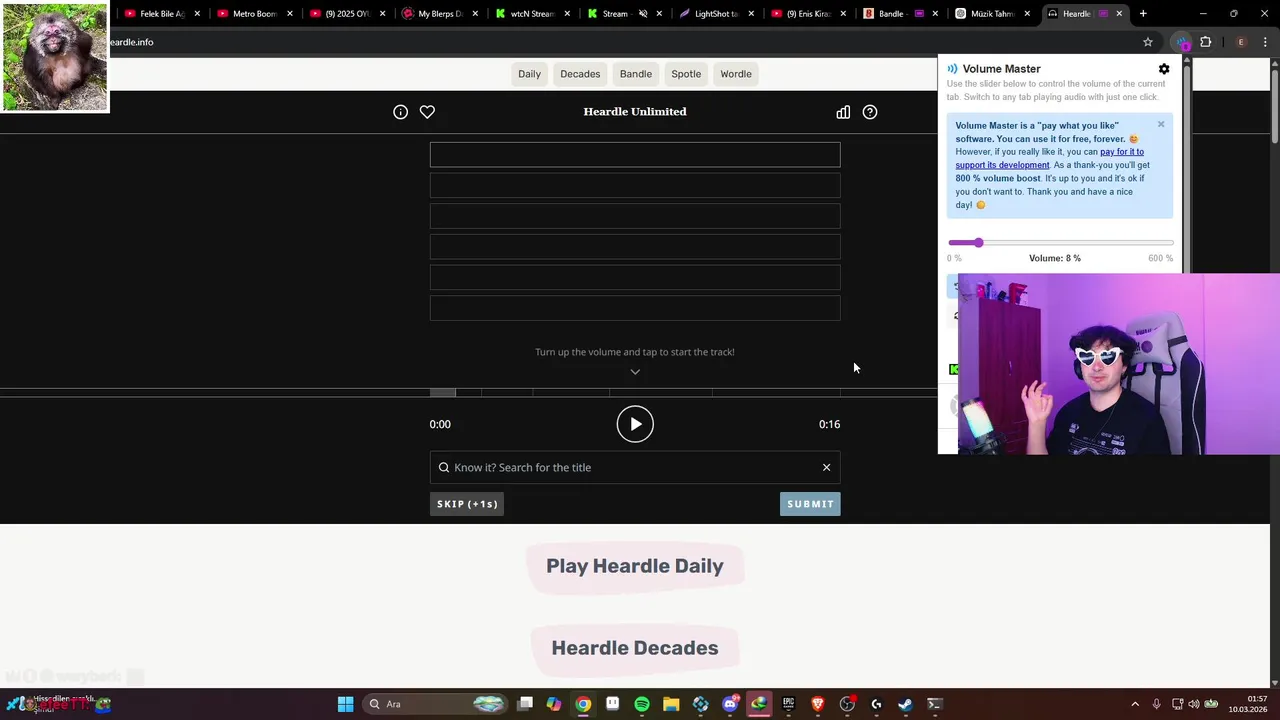Open File Explorer from the taskbar

pyautogui.click(x=671, y=704)
